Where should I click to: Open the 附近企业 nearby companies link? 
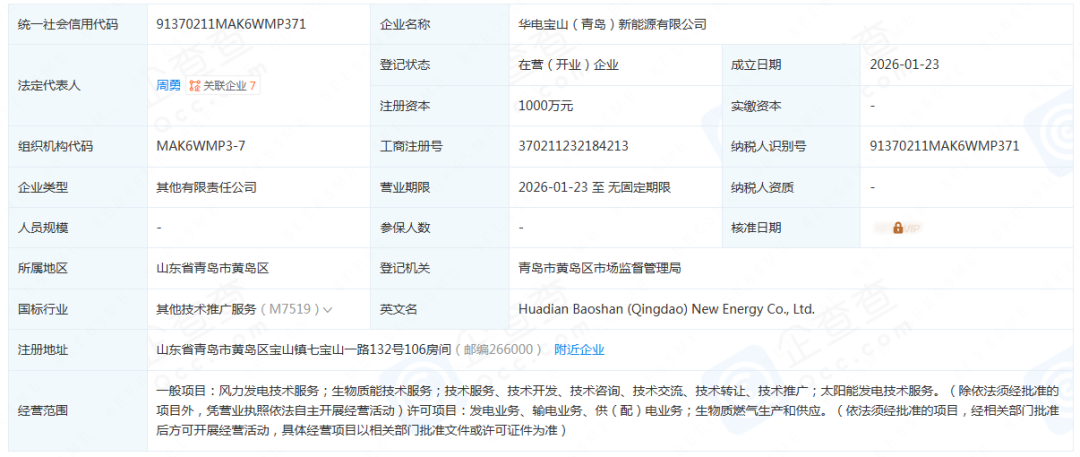(x=579, y=350)
